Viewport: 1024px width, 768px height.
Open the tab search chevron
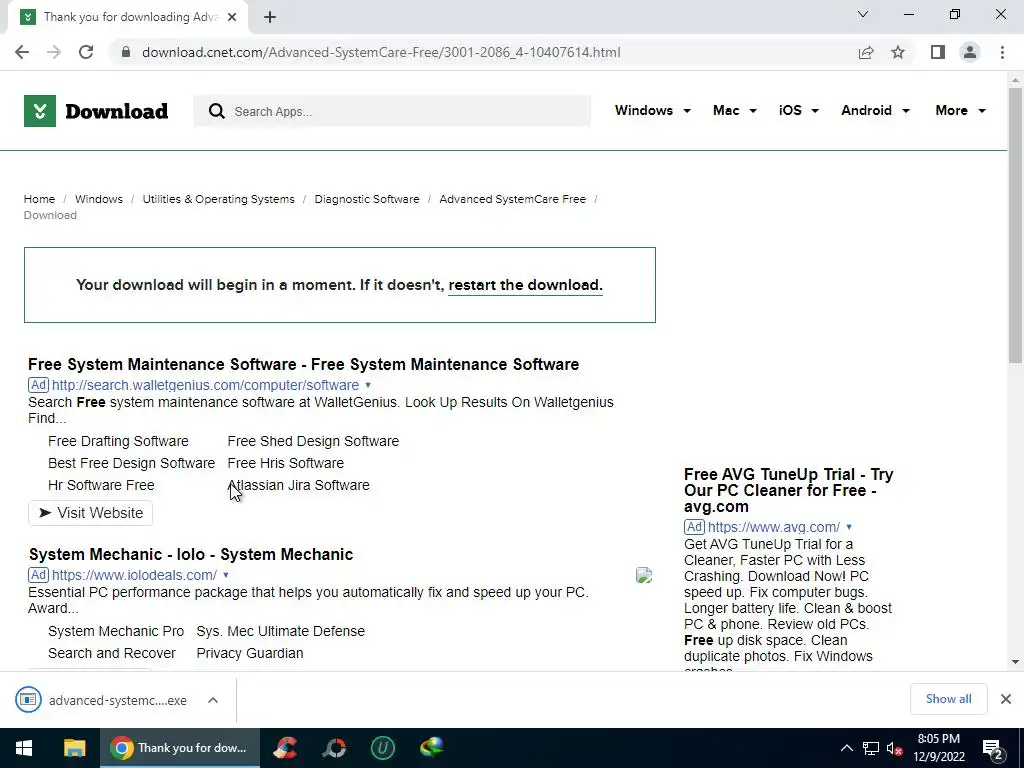863,14
